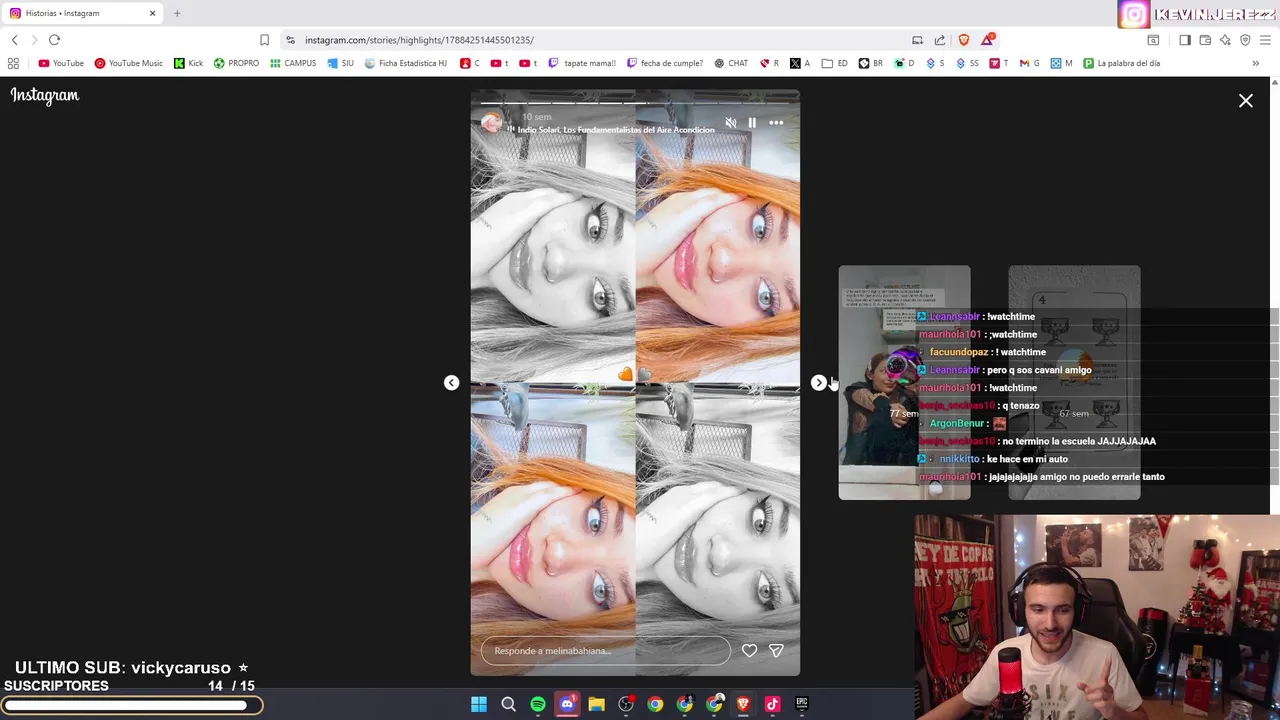Click the Indio Solari music label
This screenshot has height=720, width=1280.
click(x=616, y=130)
